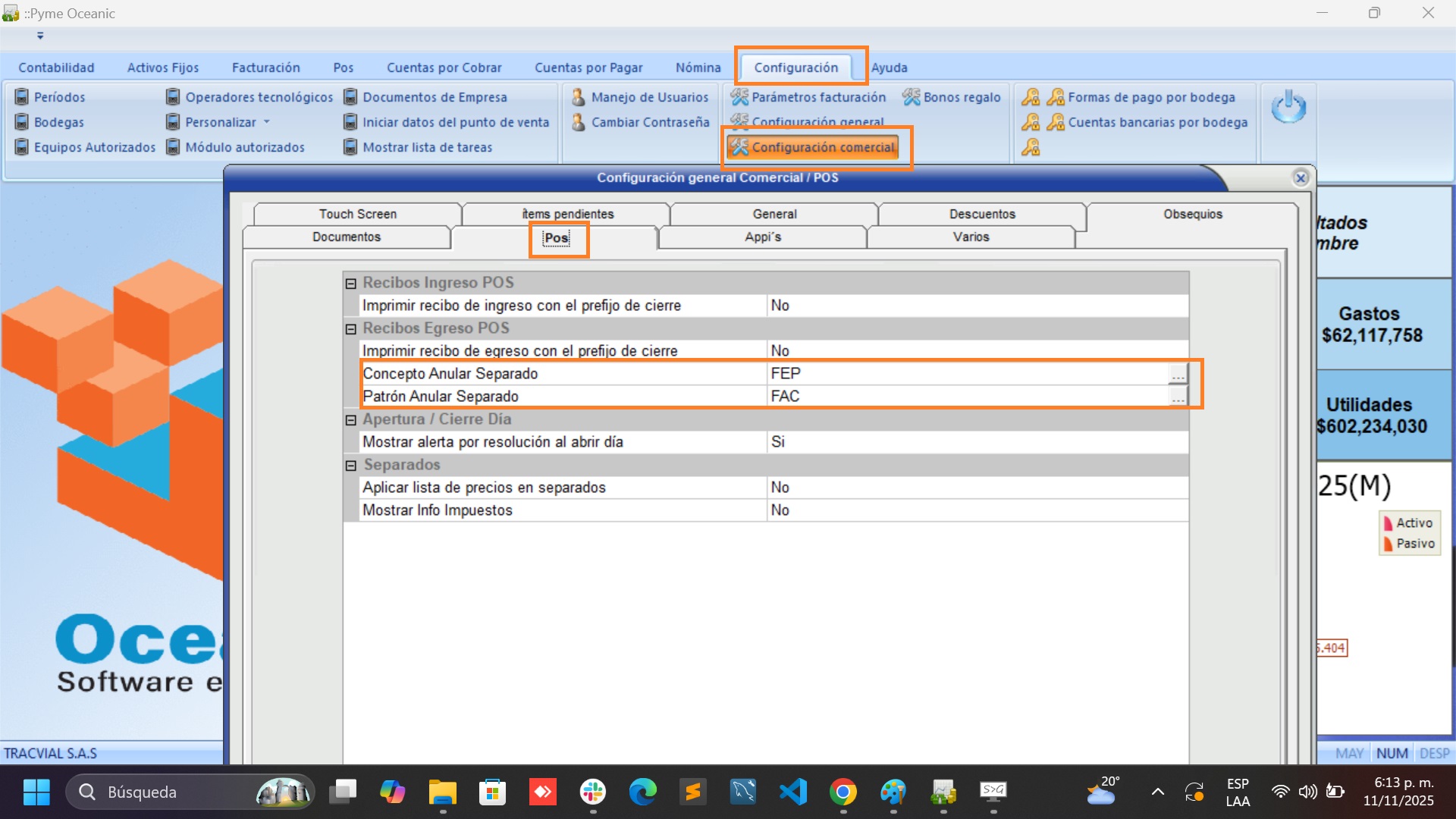Screen dimensions: 1456x819
Task: Open Manejo de Usuarios option
Action: (649, 97)
